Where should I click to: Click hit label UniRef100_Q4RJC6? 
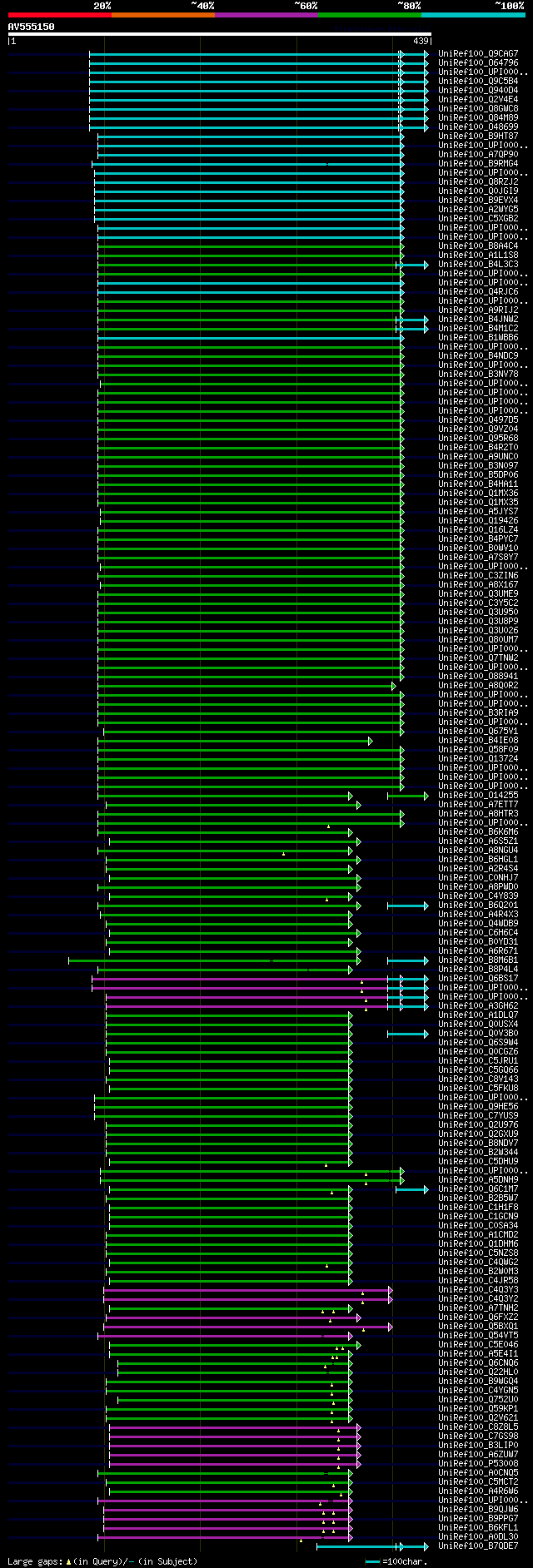pyautogui.click(x=478, y=292)
